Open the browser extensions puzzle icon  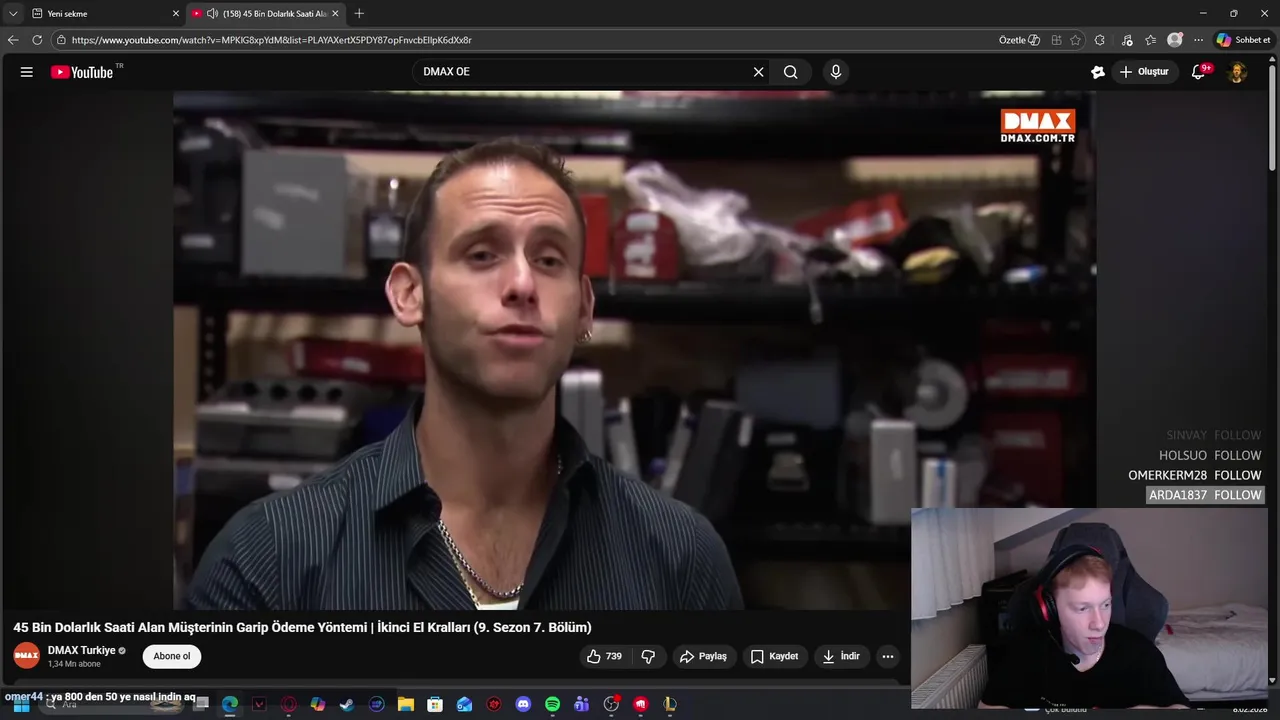1100,40
